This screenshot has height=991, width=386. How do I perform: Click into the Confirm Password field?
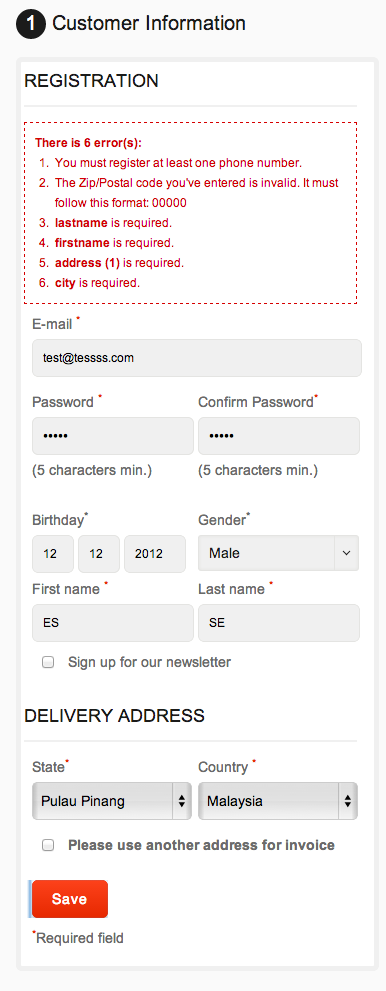coord(279,436)
